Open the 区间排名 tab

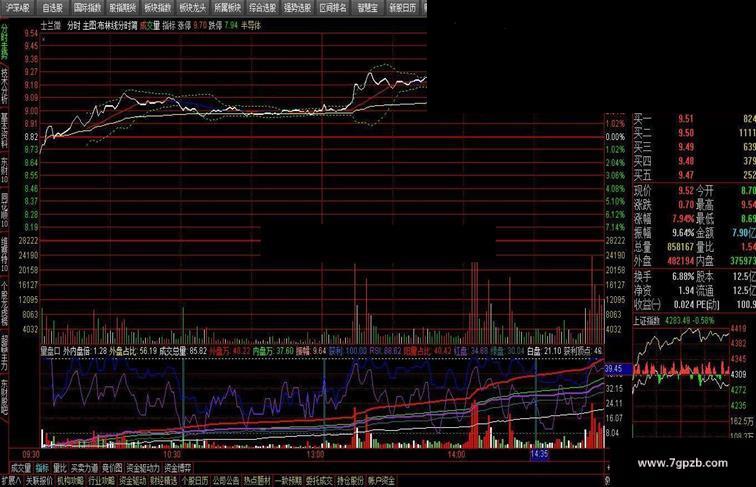333,8
